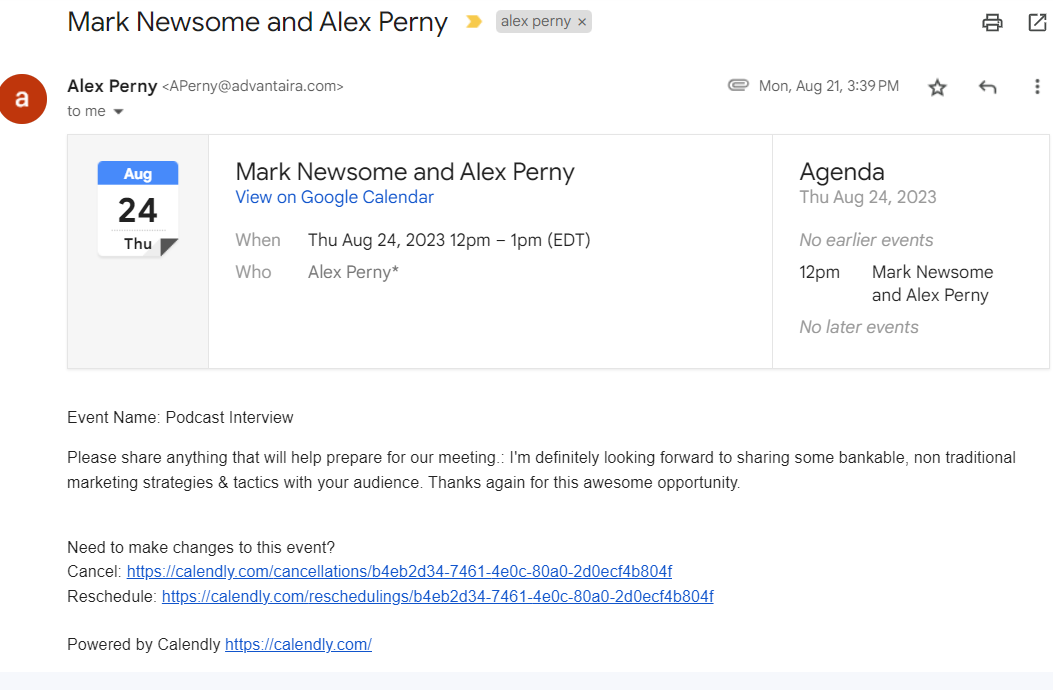Click the Calendly rescheduling link
The height and width of the screenshot is (690, 1053).
(437, 597)
